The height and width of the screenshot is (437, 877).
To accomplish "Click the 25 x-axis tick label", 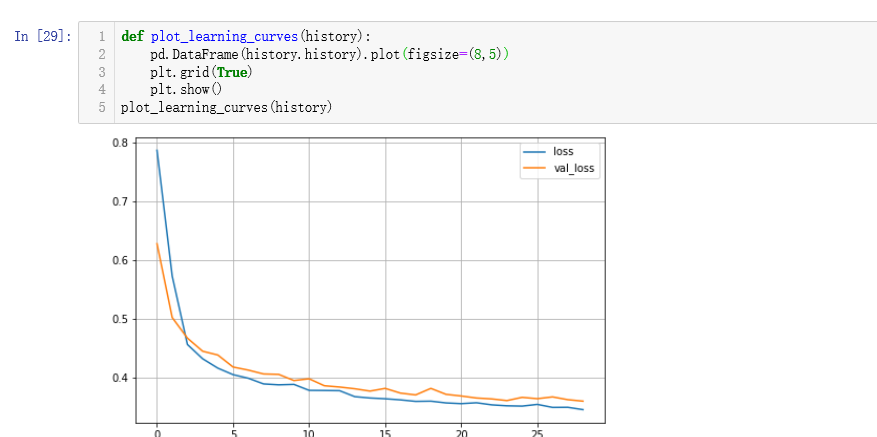I will click(x=537, y=433).
